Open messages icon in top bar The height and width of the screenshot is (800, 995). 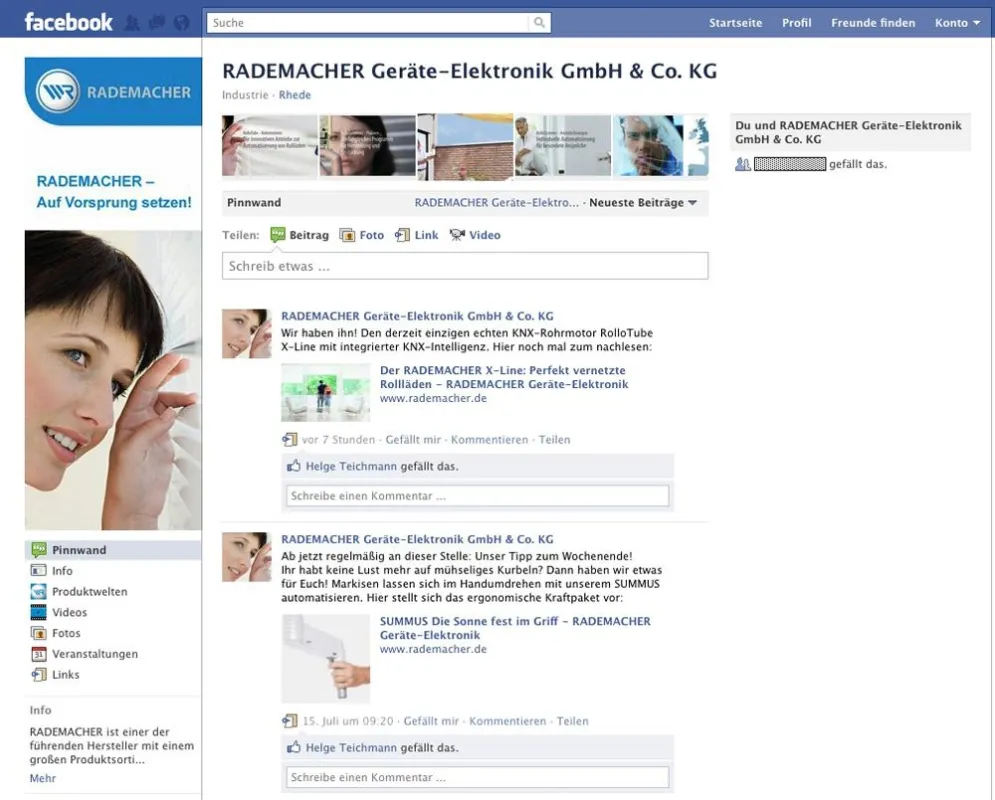(157, 23)
